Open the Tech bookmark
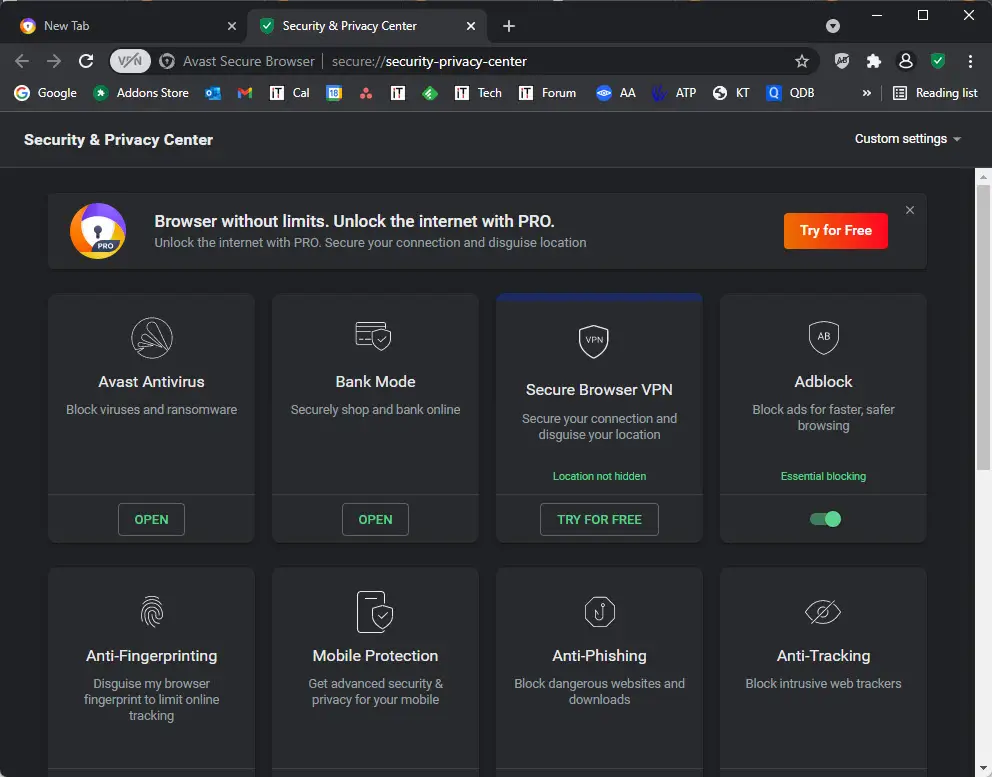Image resolution: width=992 pixels, height=777 pixels. pyautogui.click(x=478, y=93)
